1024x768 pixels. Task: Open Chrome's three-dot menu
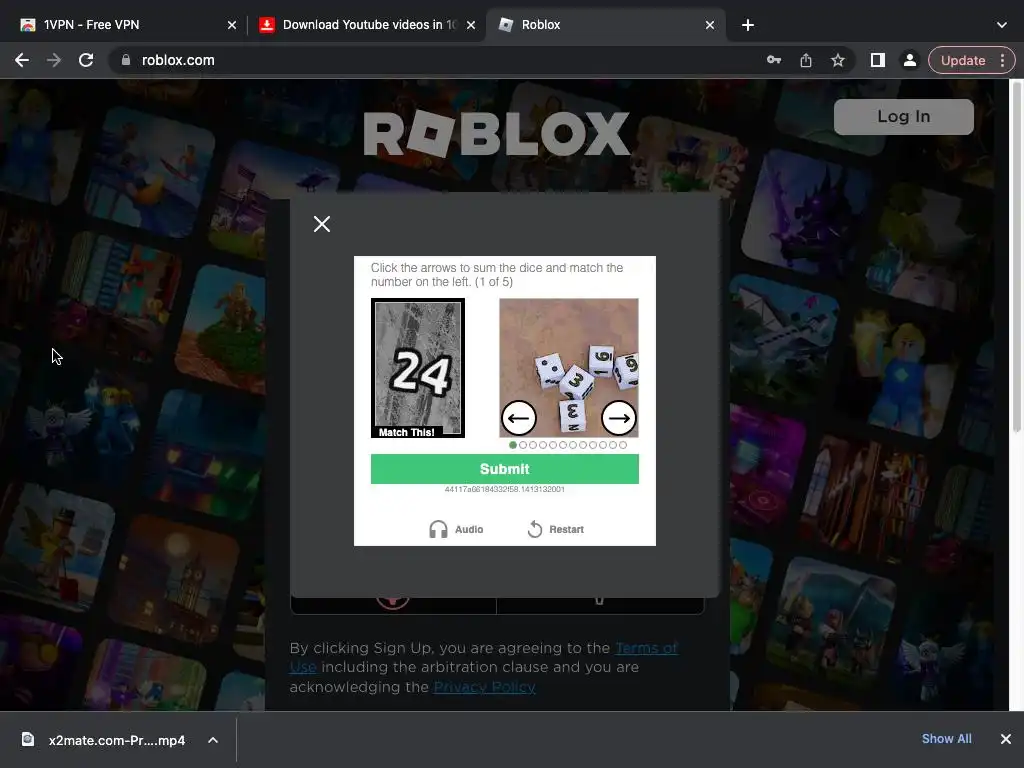tap(1002, 60)
